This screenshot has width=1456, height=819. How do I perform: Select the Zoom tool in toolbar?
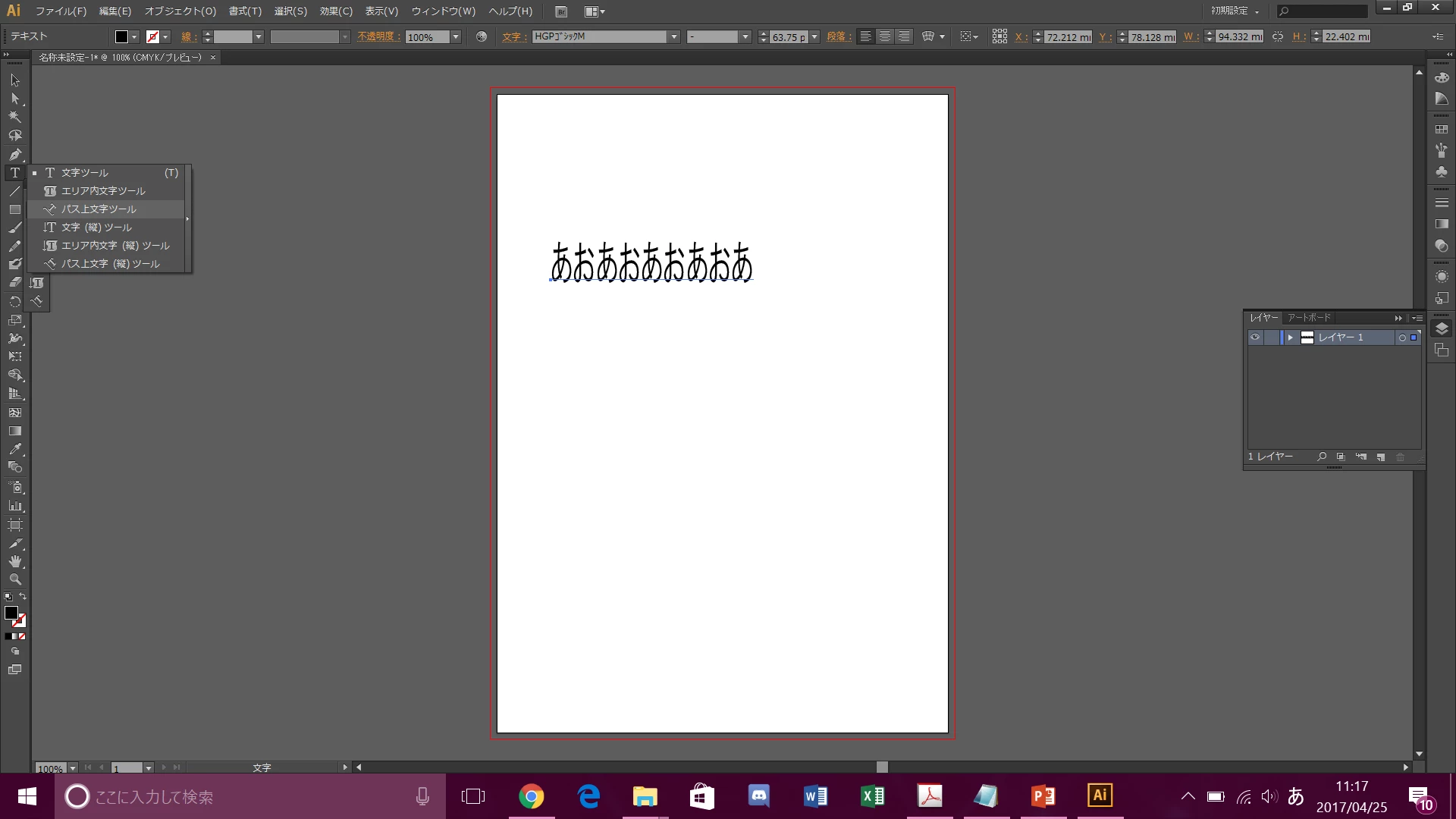pos(14,579)
